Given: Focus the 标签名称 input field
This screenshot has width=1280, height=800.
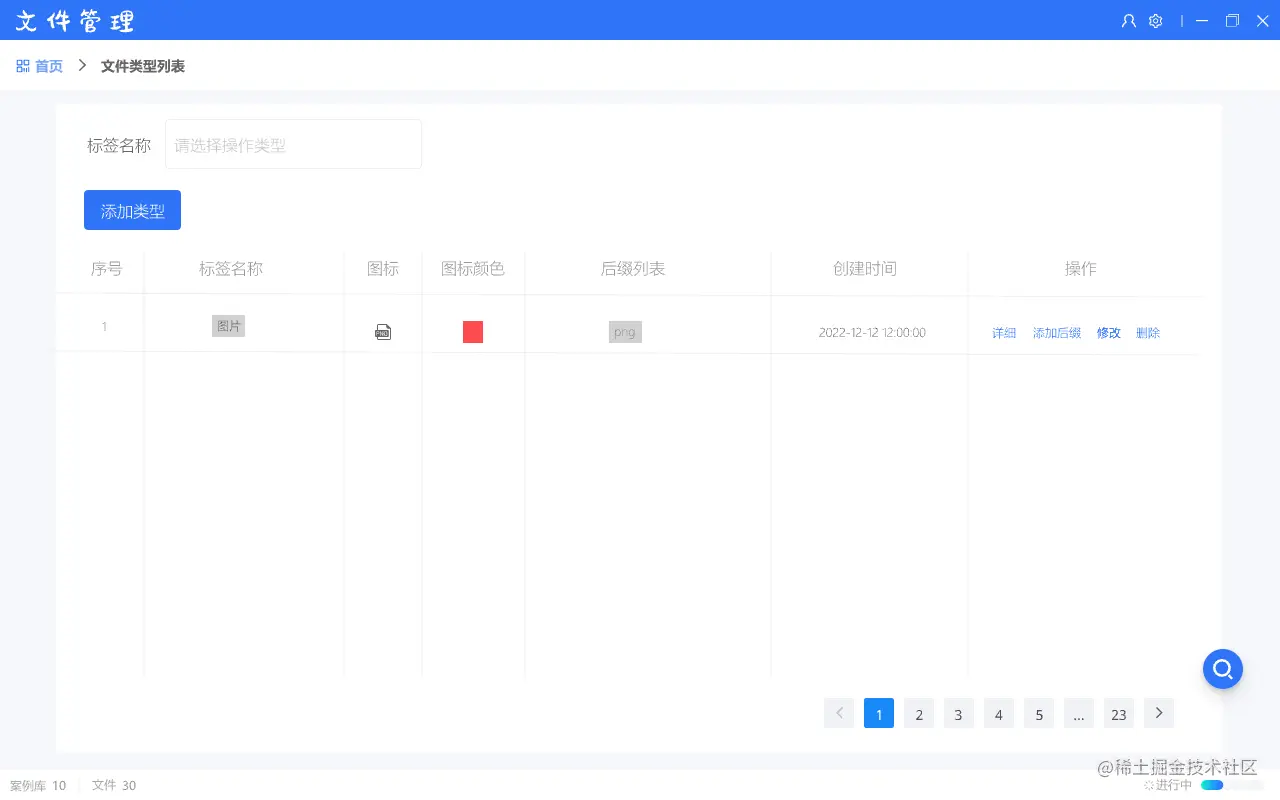Looking at the screenshot, I should click(x=293, y=144).
